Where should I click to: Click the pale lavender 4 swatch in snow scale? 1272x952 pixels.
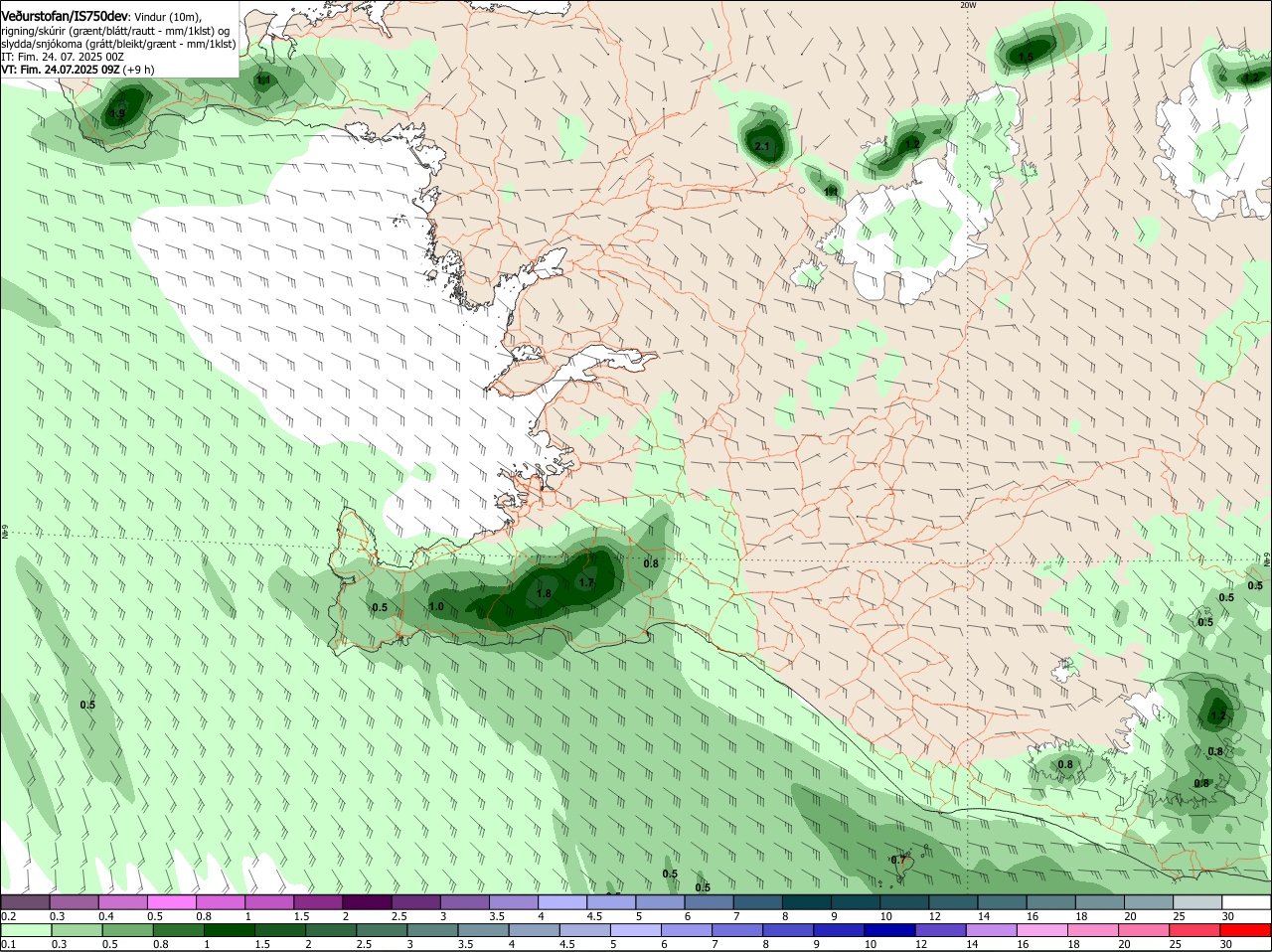[x=562, y=902]
